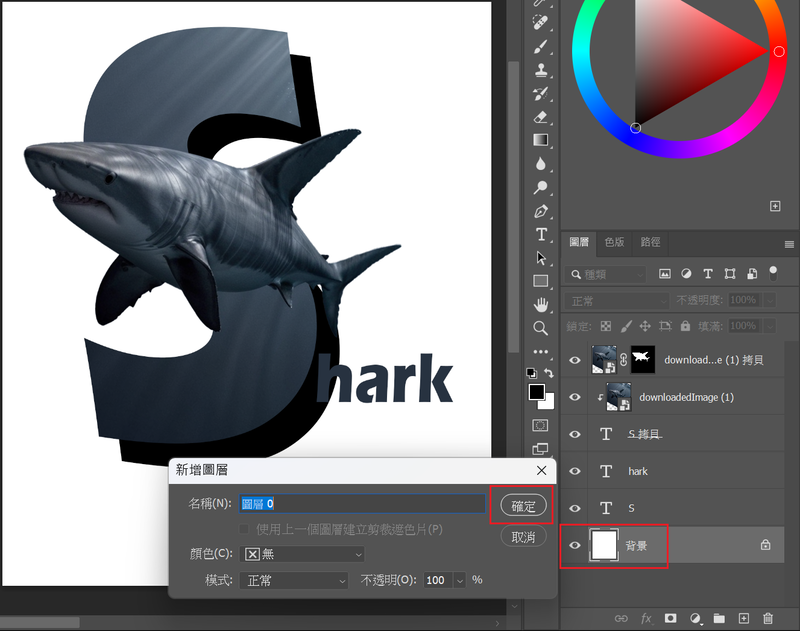The height and width of the screenshot is (631, 800).
Task: Open the 顏色 dropdown in dialog
Action: click(304, 553)
